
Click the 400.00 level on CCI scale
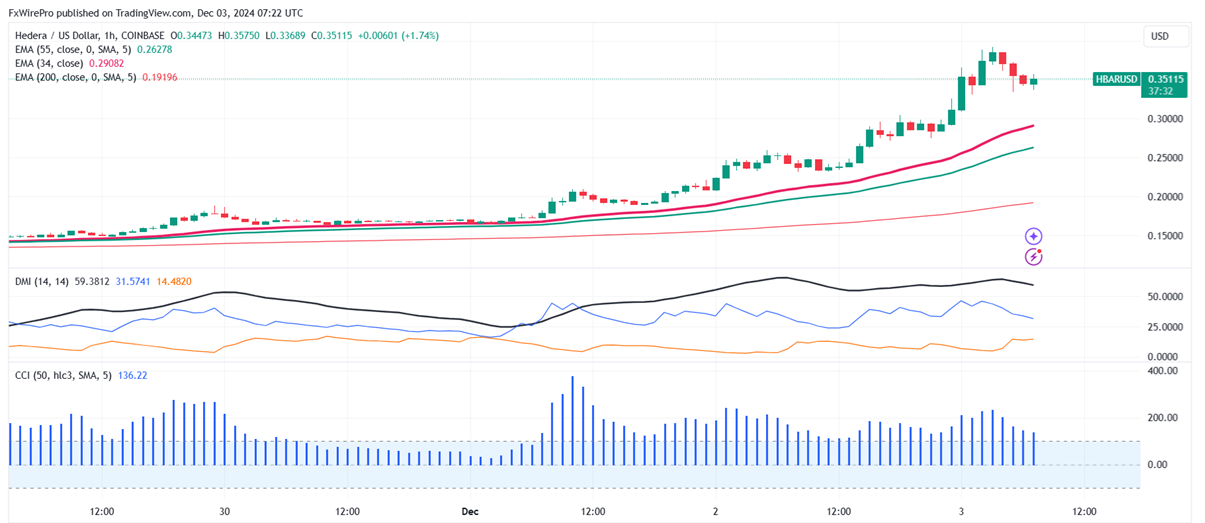(1162, 371)
